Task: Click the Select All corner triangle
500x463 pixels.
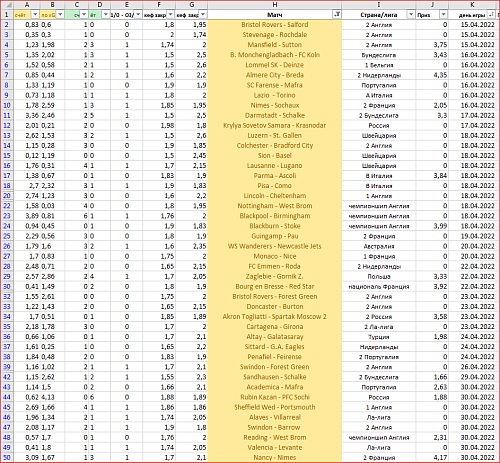Action: [x=7, y=5]
